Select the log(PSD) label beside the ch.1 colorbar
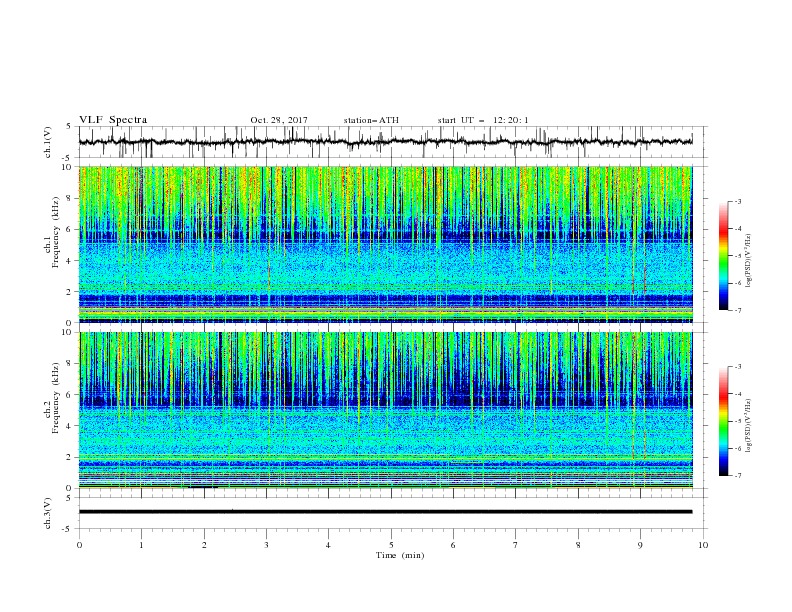Screen dimensions: 792x612 click(749, 261)
